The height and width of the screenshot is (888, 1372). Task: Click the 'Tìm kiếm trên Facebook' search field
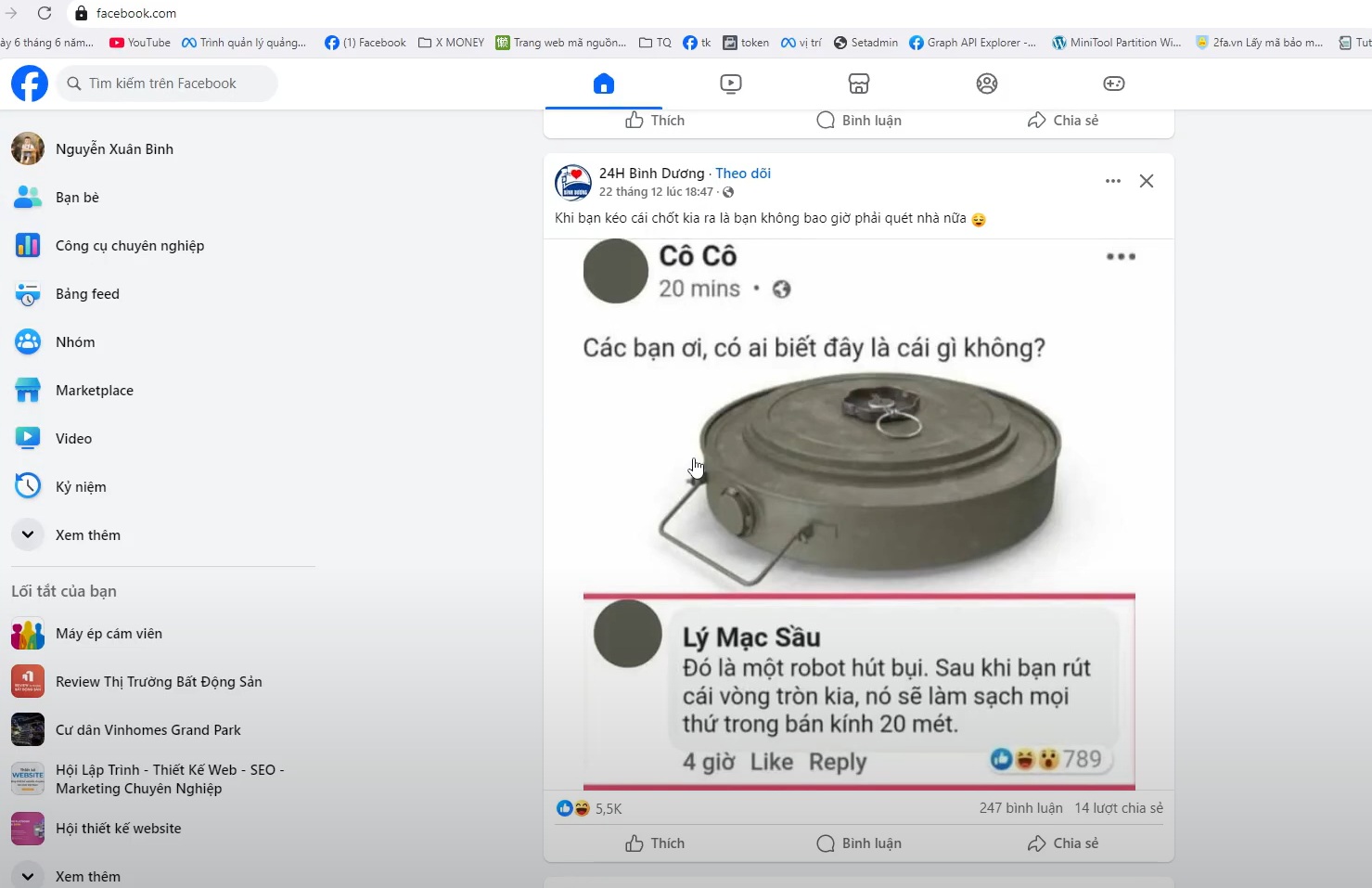click(x=167, y=84)
